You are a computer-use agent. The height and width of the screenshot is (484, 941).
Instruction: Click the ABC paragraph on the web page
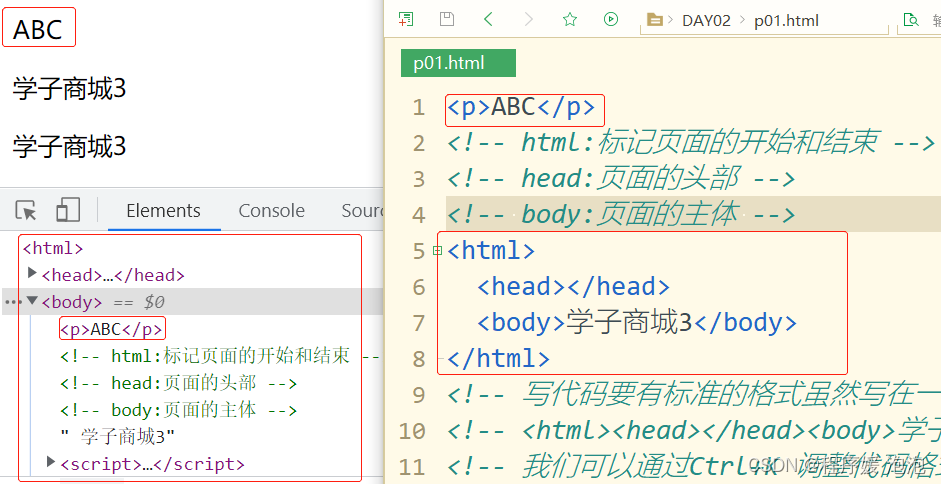coord(38,29)
